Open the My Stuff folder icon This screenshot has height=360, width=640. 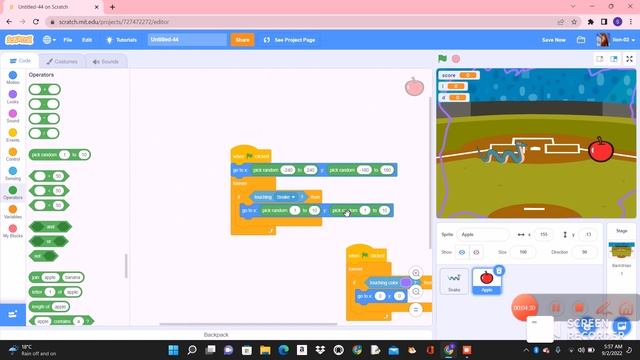pos(581,40)
